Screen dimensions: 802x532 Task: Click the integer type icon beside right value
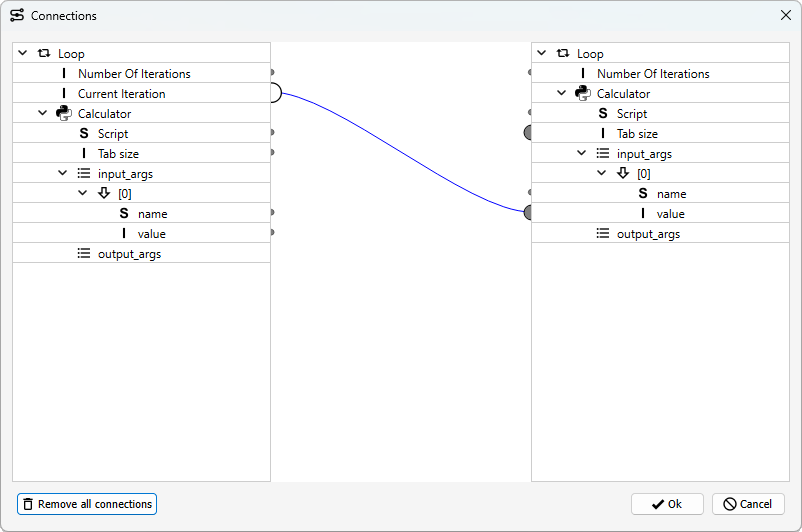tap(643, 213)
